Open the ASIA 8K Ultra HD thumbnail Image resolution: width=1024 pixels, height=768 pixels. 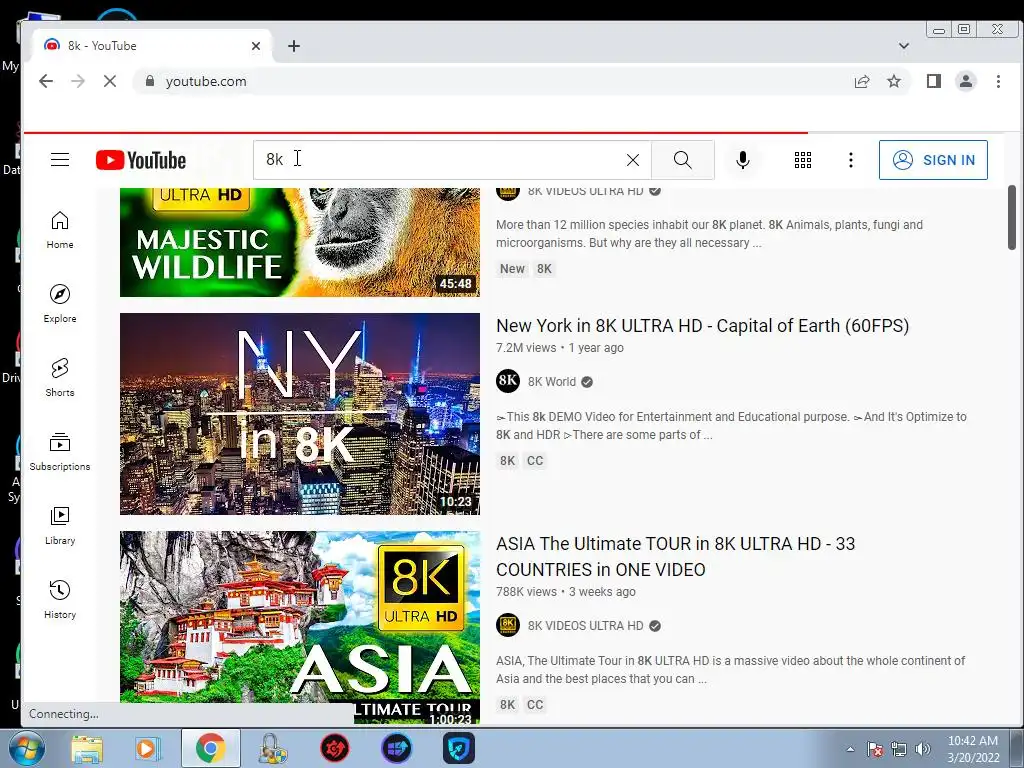point(300,627)
